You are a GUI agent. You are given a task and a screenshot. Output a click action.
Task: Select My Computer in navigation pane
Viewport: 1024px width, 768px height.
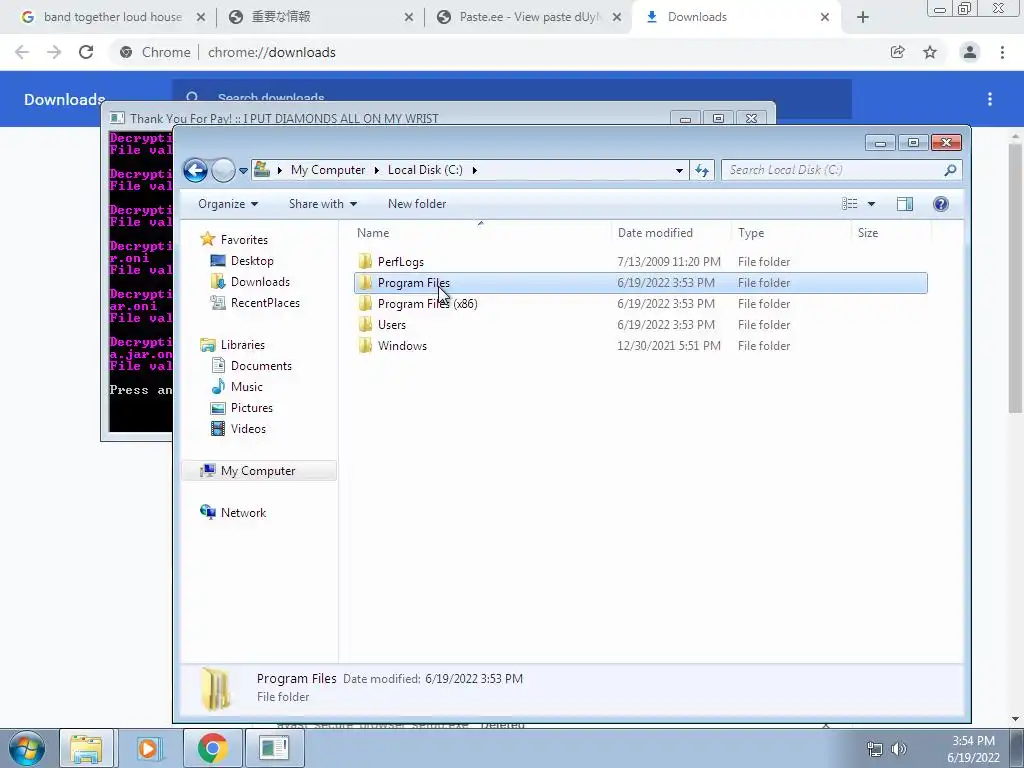[259, 471]
